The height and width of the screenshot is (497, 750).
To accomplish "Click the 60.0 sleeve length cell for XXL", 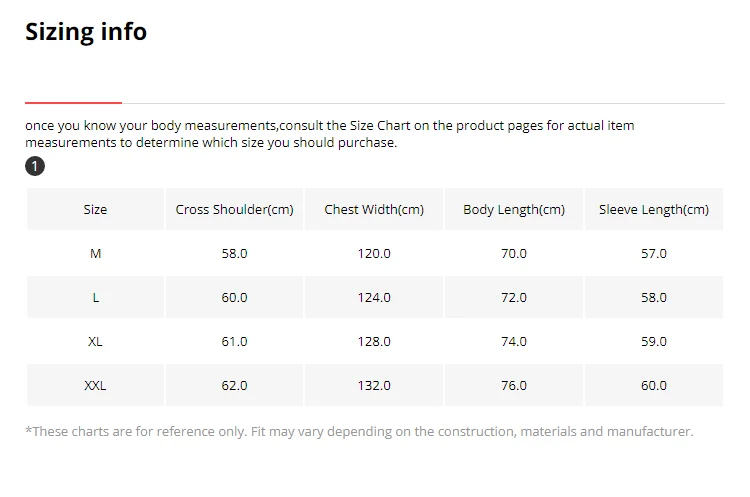I will pyautogui.click(x=654, y=386).
